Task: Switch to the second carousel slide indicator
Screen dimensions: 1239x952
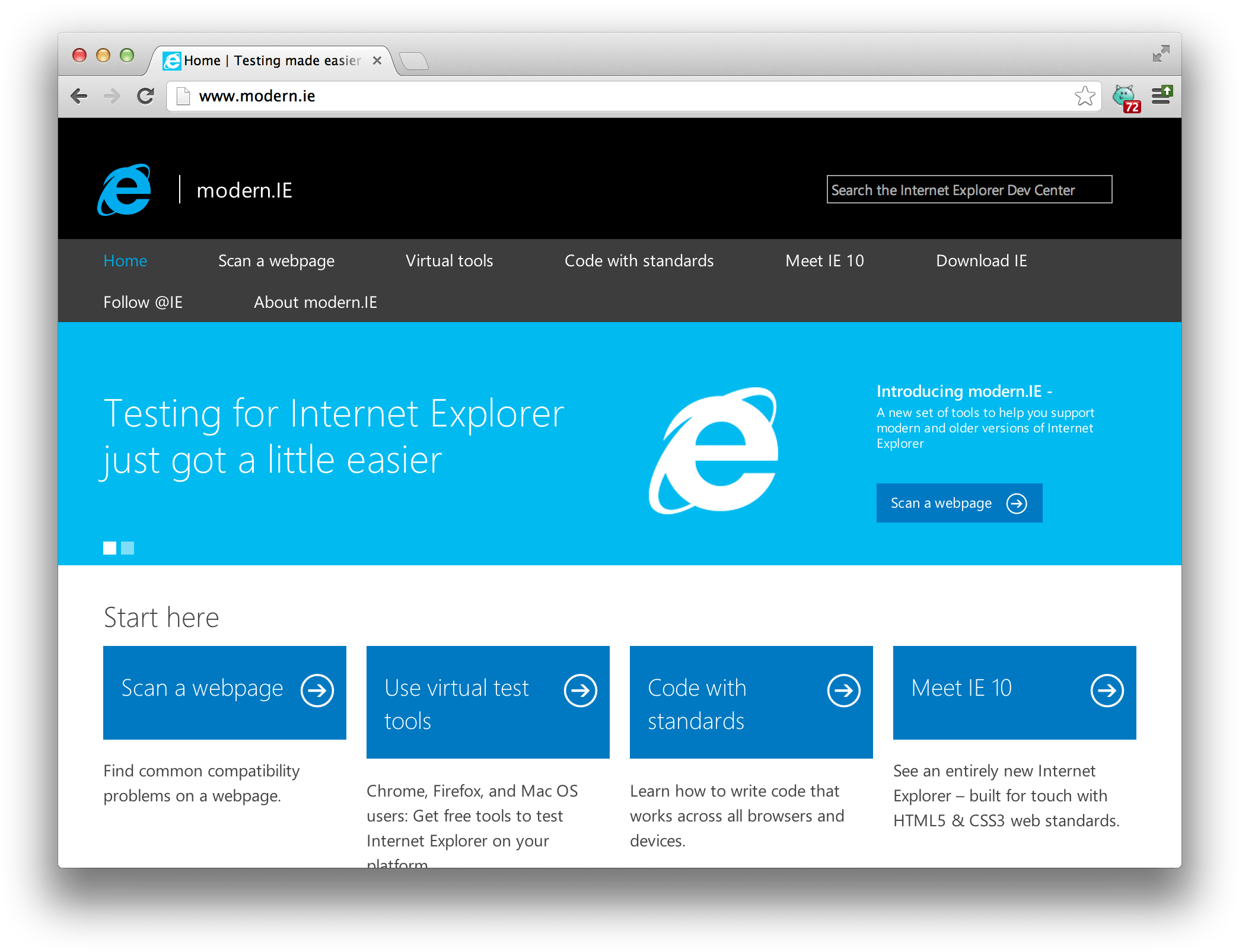Action: pos(128,548)
